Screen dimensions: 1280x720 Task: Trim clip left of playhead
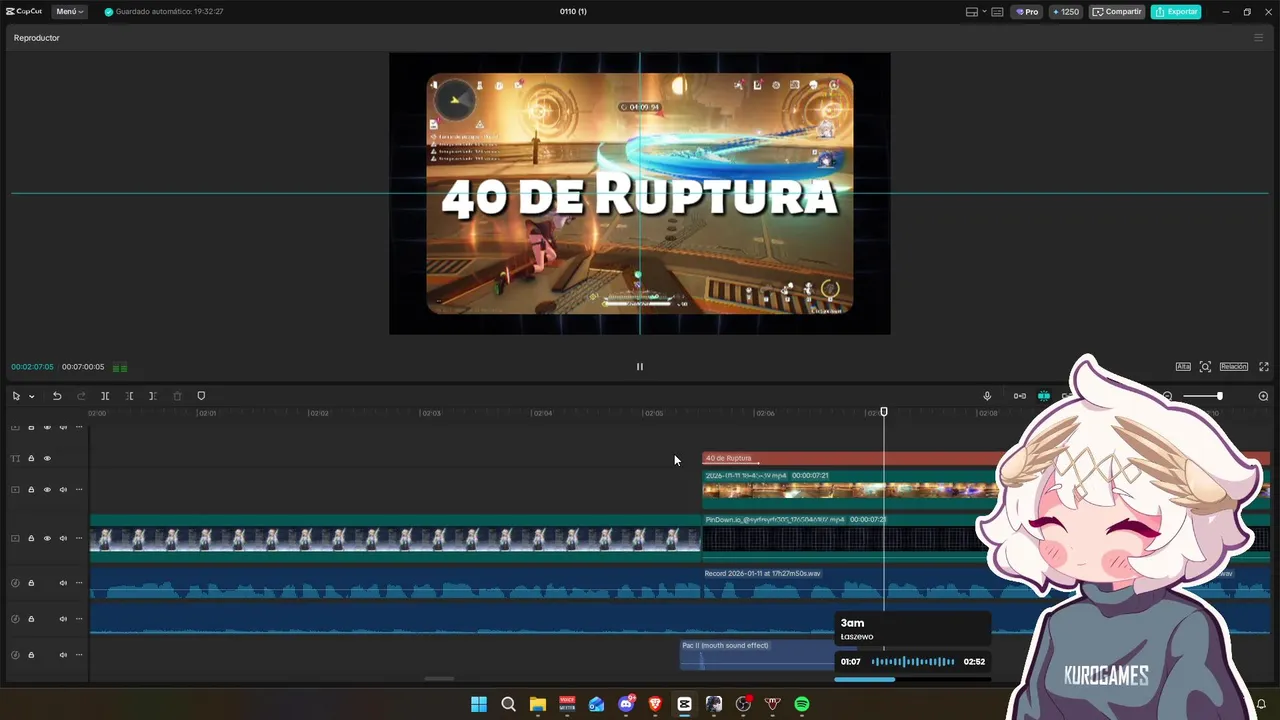click(129, 396)
